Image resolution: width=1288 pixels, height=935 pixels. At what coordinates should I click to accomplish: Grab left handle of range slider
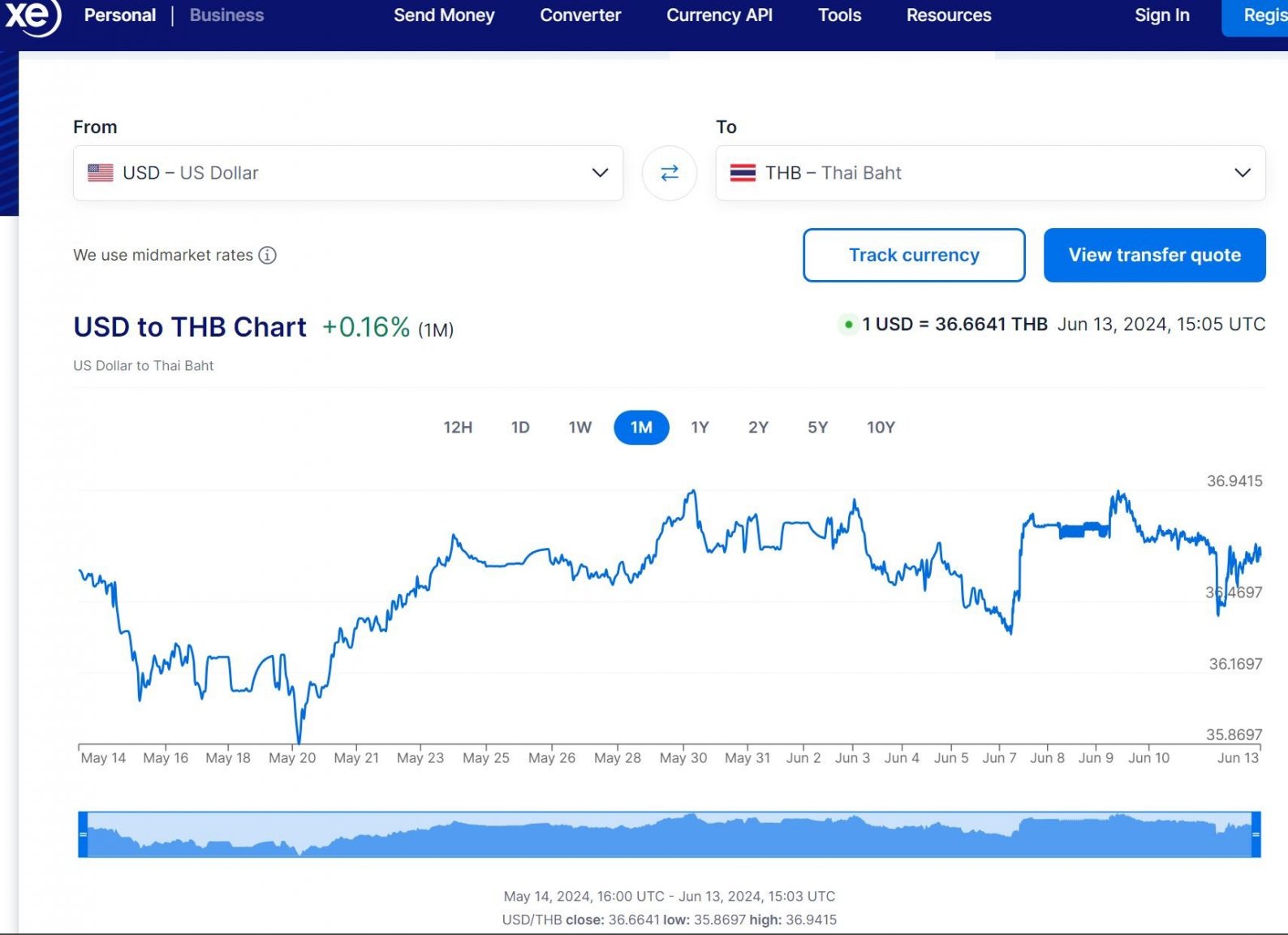[83, 834]
